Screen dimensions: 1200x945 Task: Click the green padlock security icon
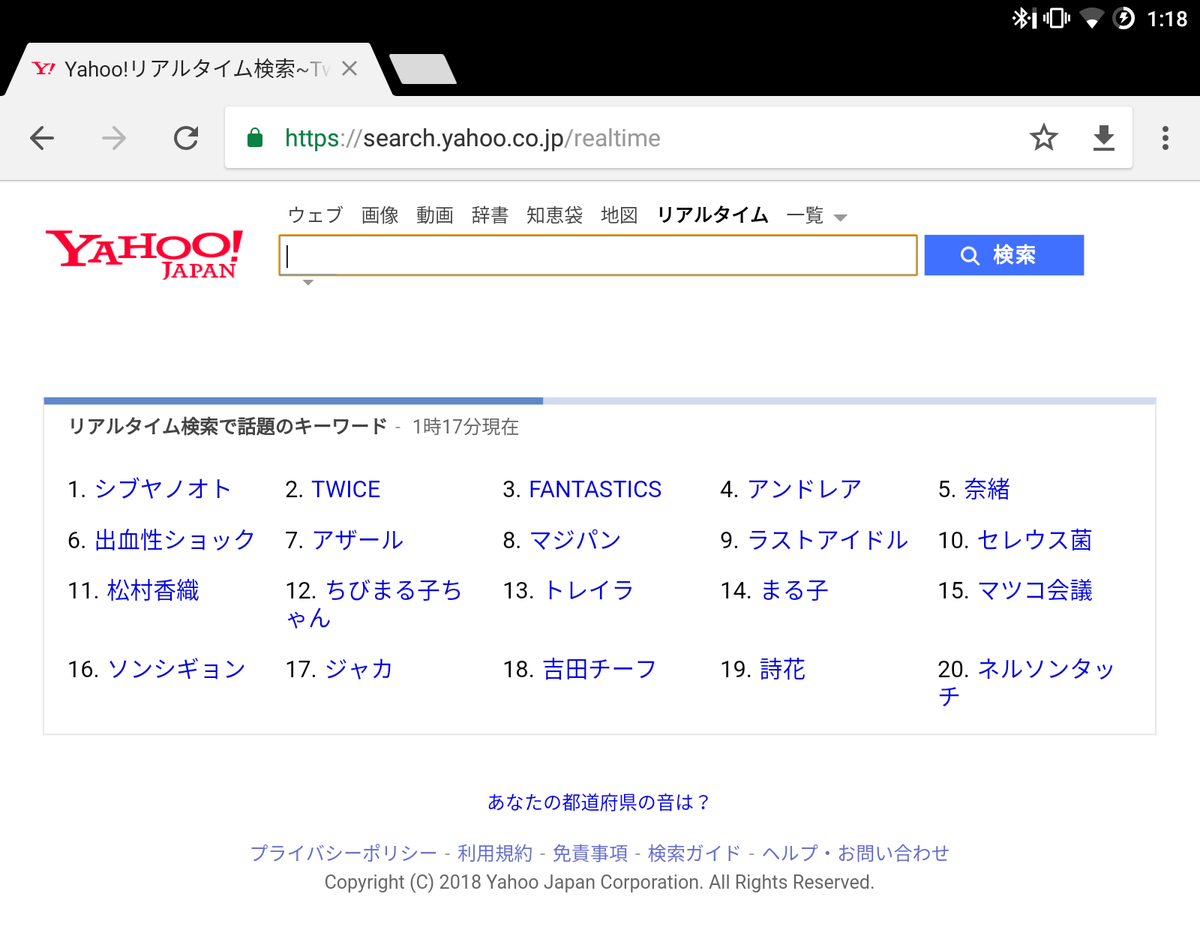(x=255, y=138)
